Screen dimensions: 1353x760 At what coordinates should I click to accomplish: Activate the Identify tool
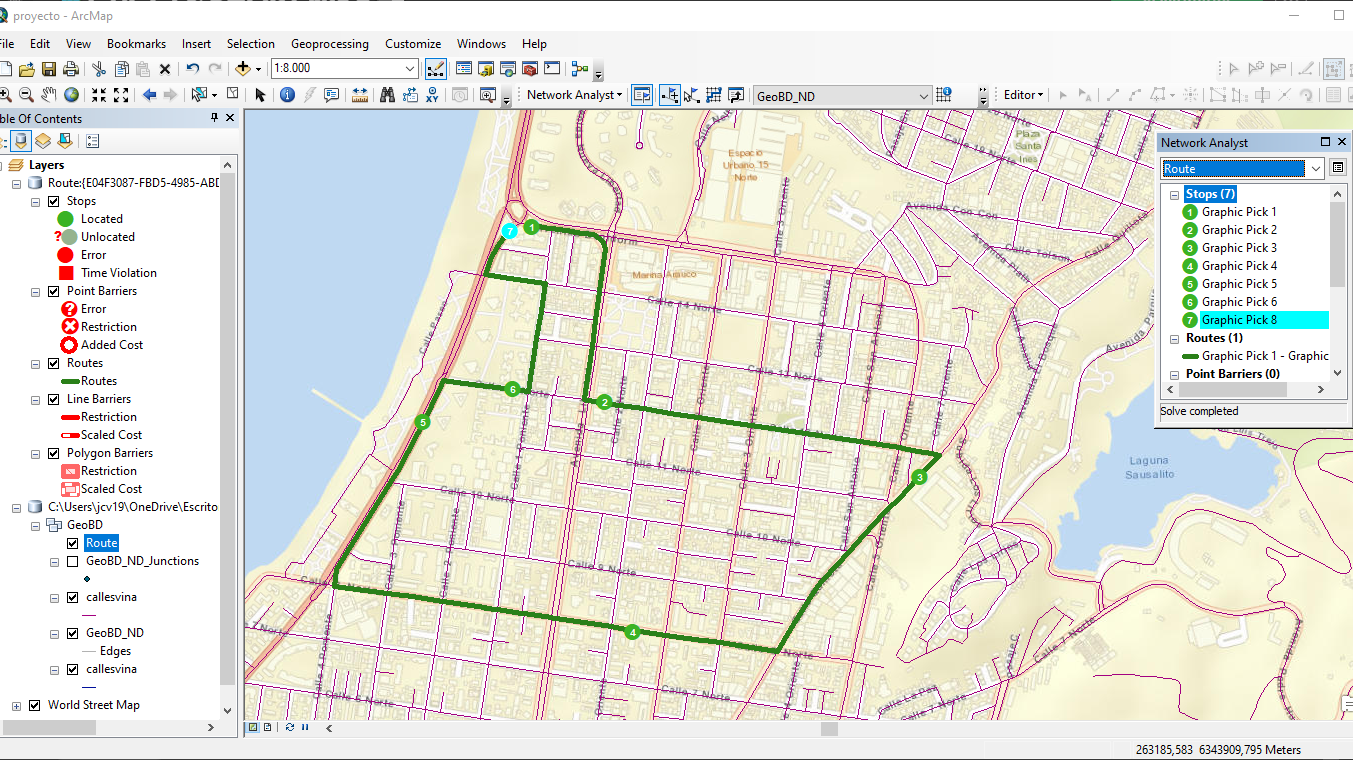287,95
